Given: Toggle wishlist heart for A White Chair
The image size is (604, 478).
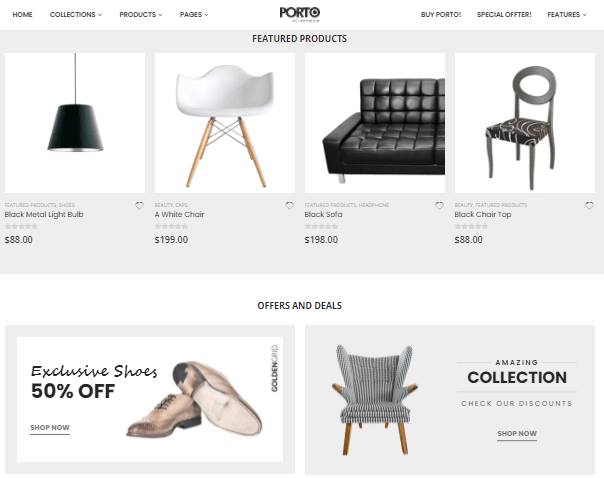Looking at the screenshot, I should coord(289,206).
